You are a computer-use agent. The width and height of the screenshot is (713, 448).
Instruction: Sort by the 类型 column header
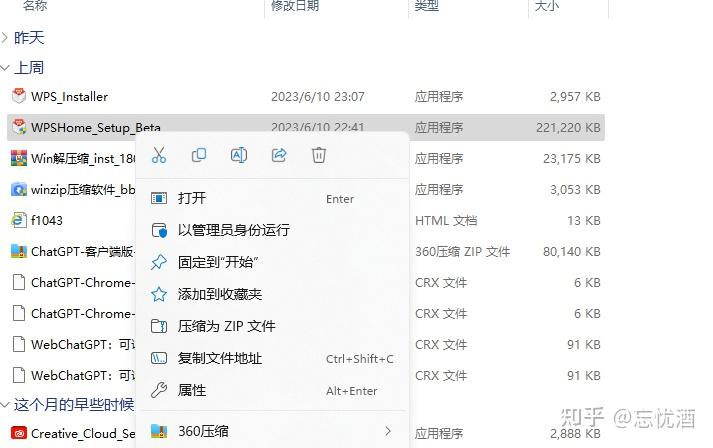click(427, 5)
